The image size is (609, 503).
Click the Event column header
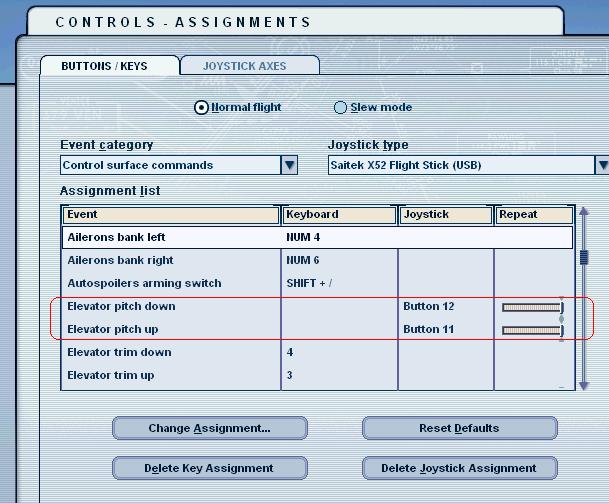[171, 215]
